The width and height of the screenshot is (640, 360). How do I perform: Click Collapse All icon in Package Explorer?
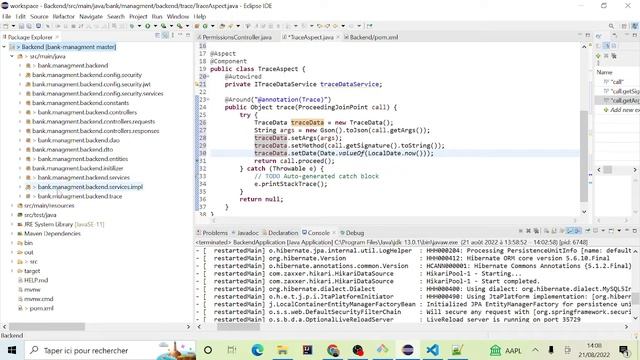click(x=158, y=36)
